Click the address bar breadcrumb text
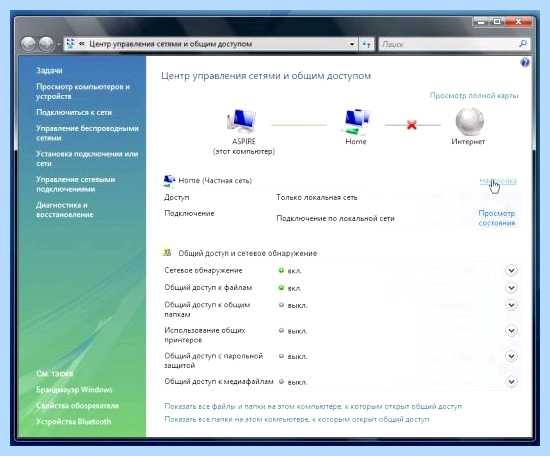 pos(170,44)
